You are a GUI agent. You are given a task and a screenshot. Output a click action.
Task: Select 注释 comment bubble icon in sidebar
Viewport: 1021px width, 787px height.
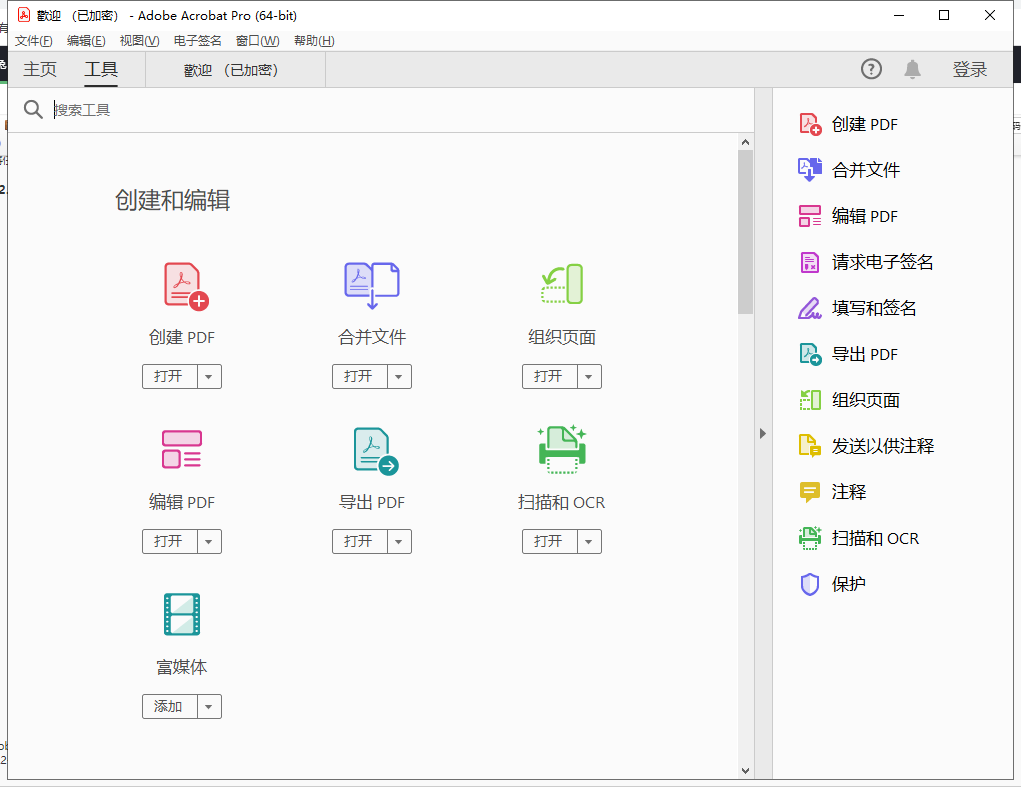(x=809, y=492)
